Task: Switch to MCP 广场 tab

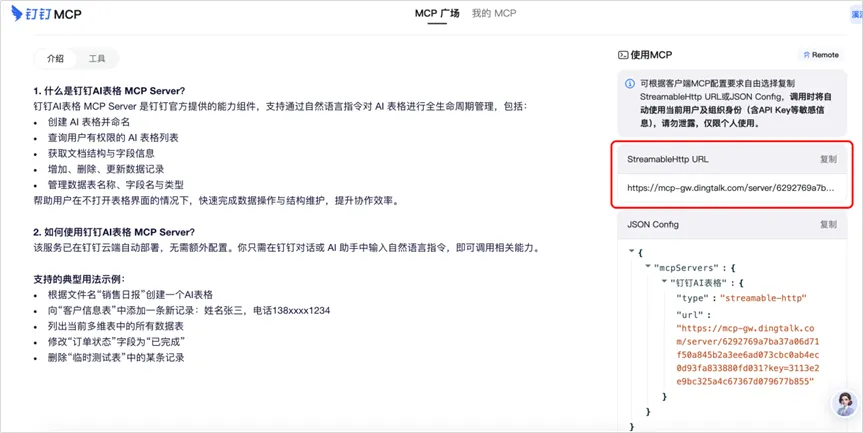Action: pyautogui.click(x=437, y=13)
